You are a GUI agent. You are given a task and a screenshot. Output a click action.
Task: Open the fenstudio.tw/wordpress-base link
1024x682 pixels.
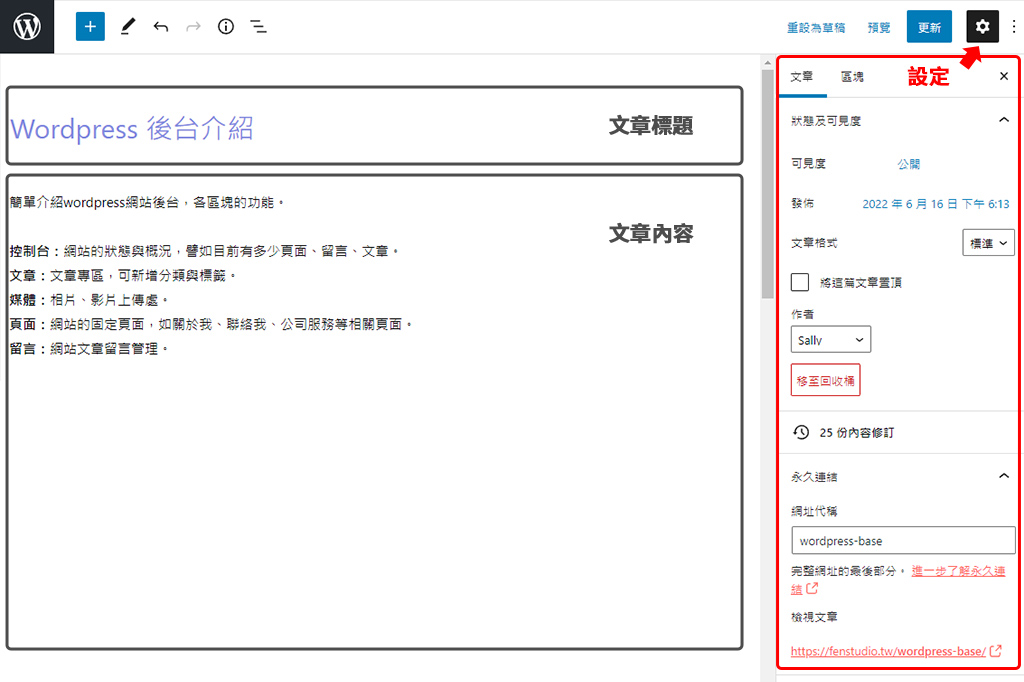coord(888,651)
